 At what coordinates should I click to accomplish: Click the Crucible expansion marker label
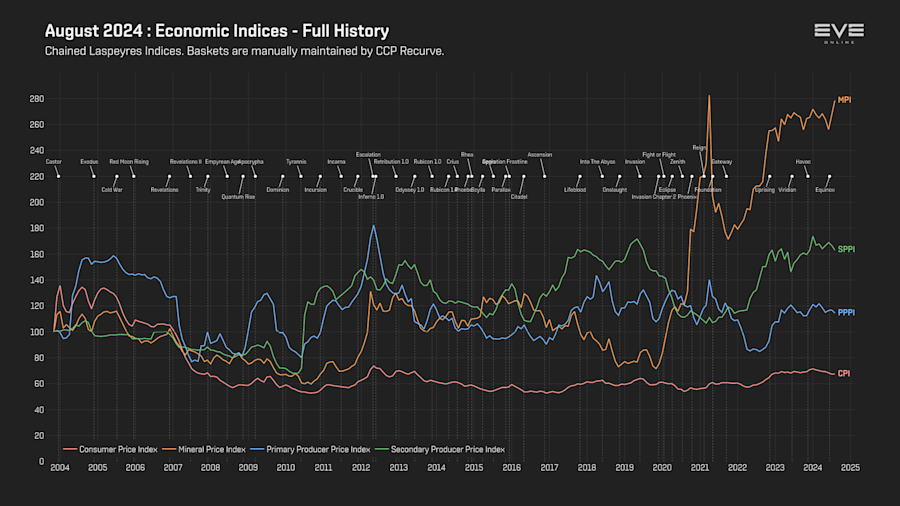pyautogui.click(x=353, y=190)
